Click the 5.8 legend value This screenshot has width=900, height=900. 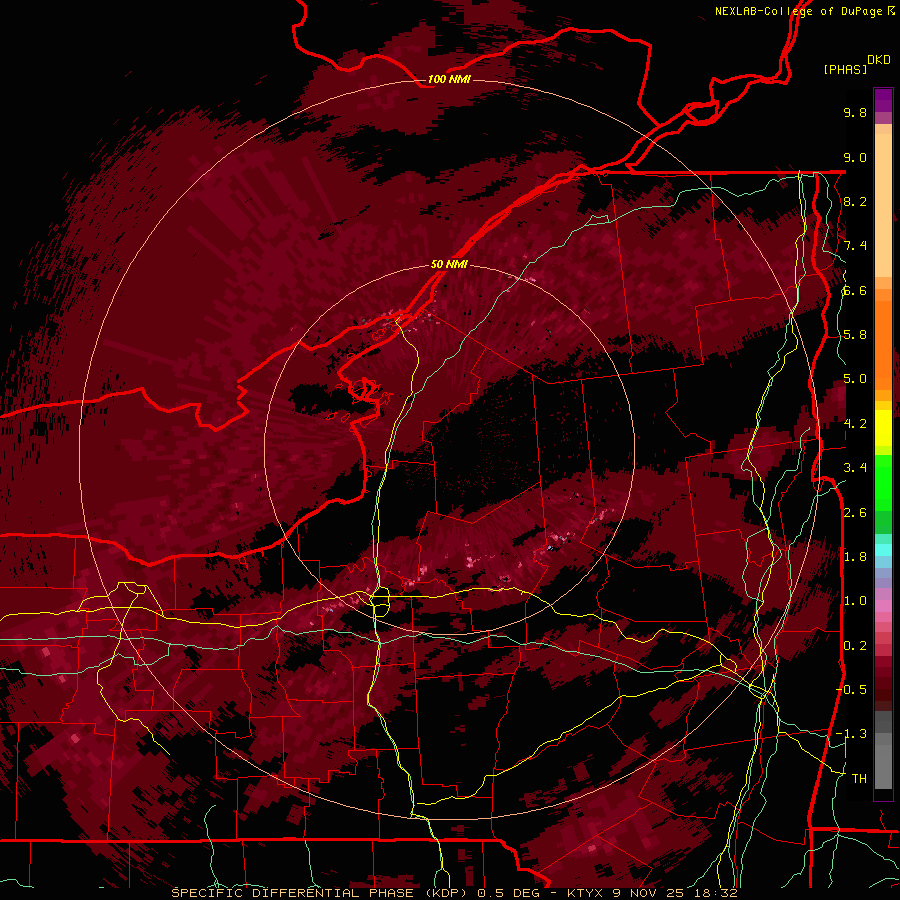(x=855, y=335)
